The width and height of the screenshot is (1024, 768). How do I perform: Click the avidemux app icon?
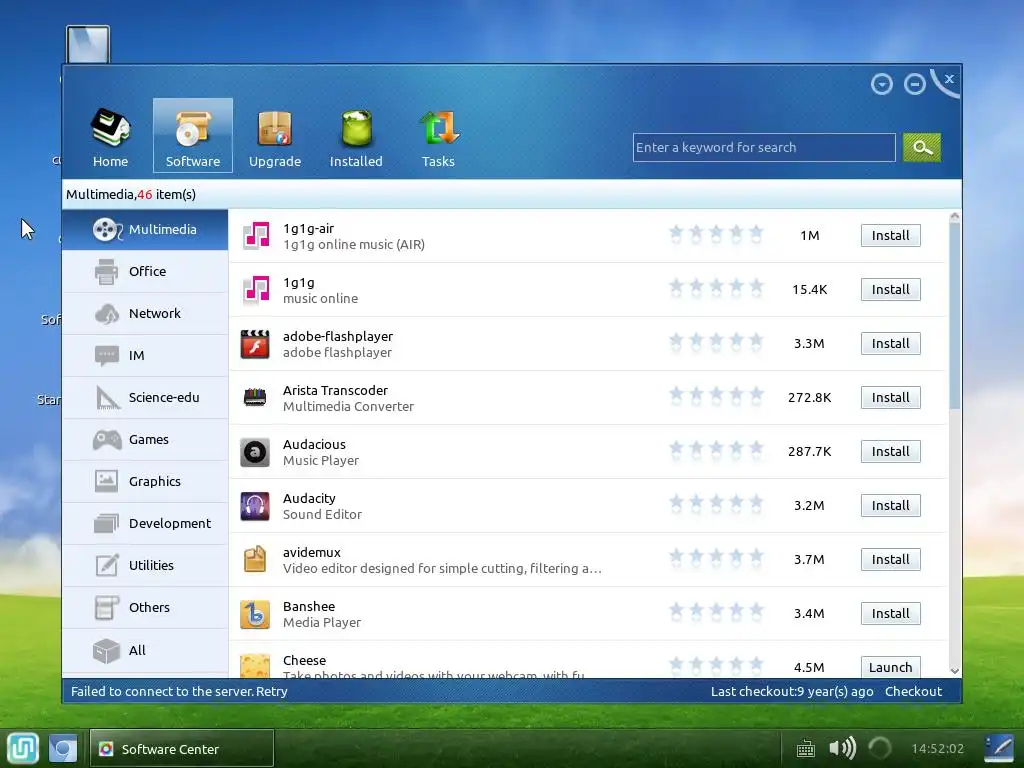click(255, 560)
